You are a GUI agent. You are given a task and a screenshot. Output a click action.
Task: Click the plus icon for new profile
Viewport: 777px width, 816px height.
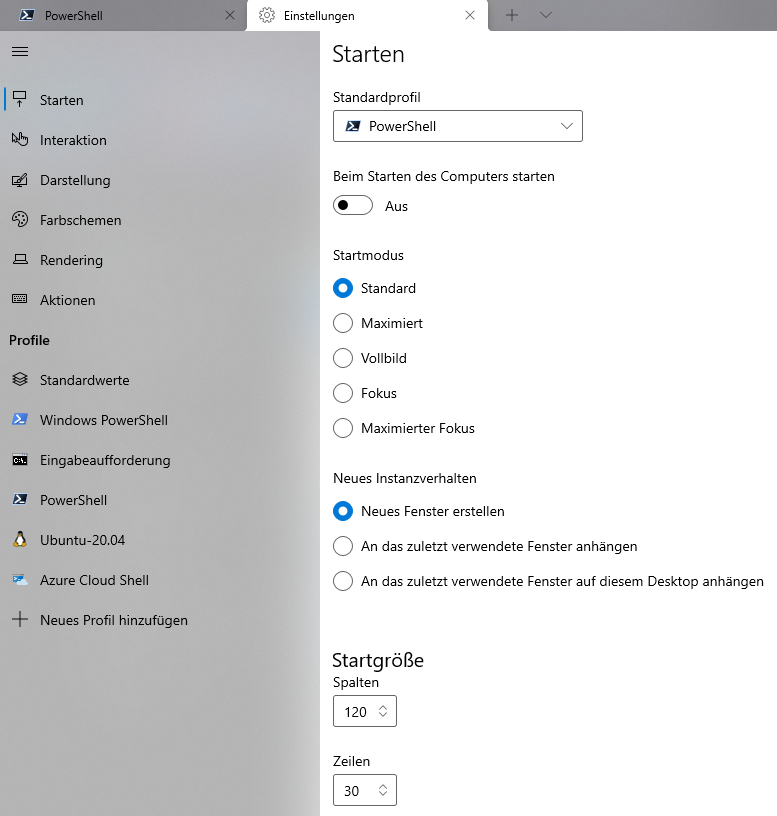pos(20,619)
